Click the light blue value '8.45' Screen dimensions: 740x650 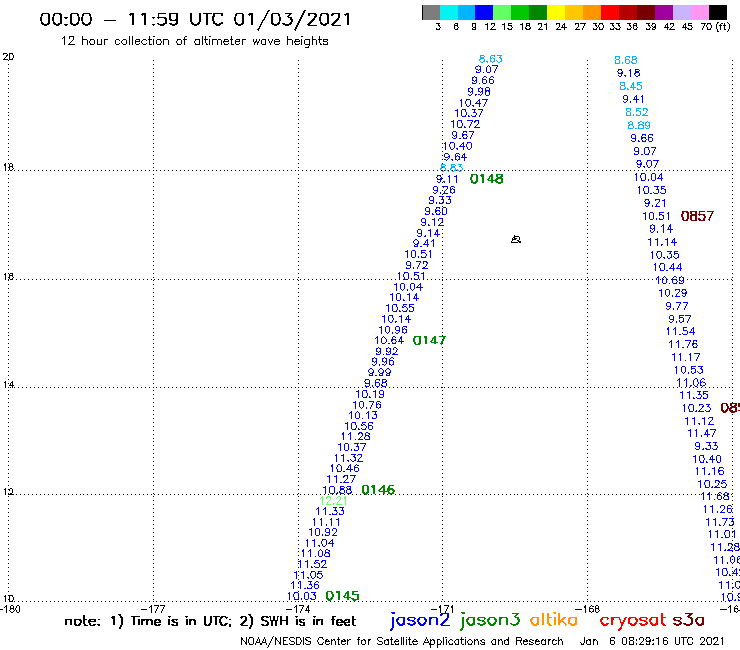631,86
